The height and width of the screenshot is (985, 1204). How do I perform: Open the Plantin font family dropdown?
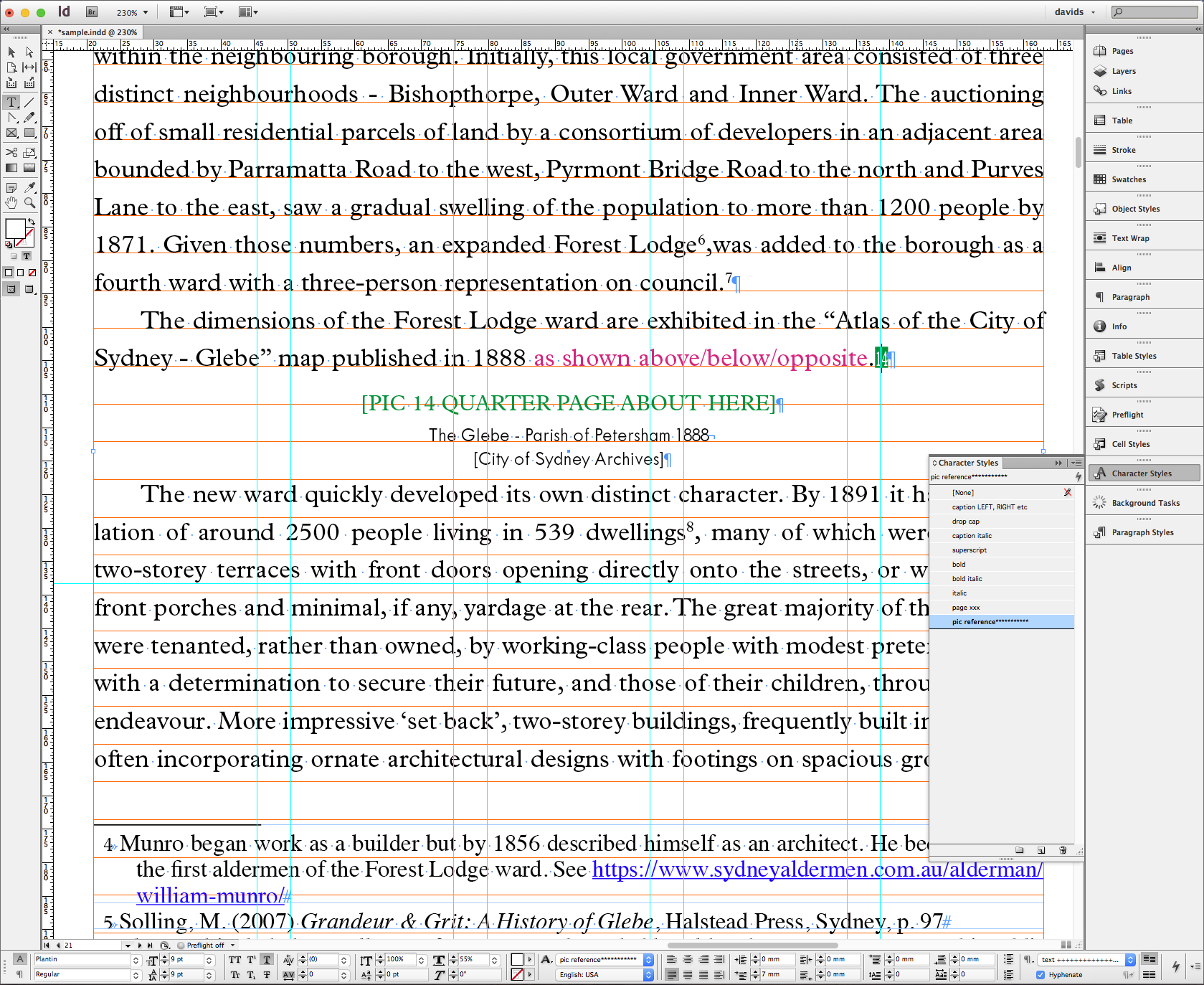[136, 960]
